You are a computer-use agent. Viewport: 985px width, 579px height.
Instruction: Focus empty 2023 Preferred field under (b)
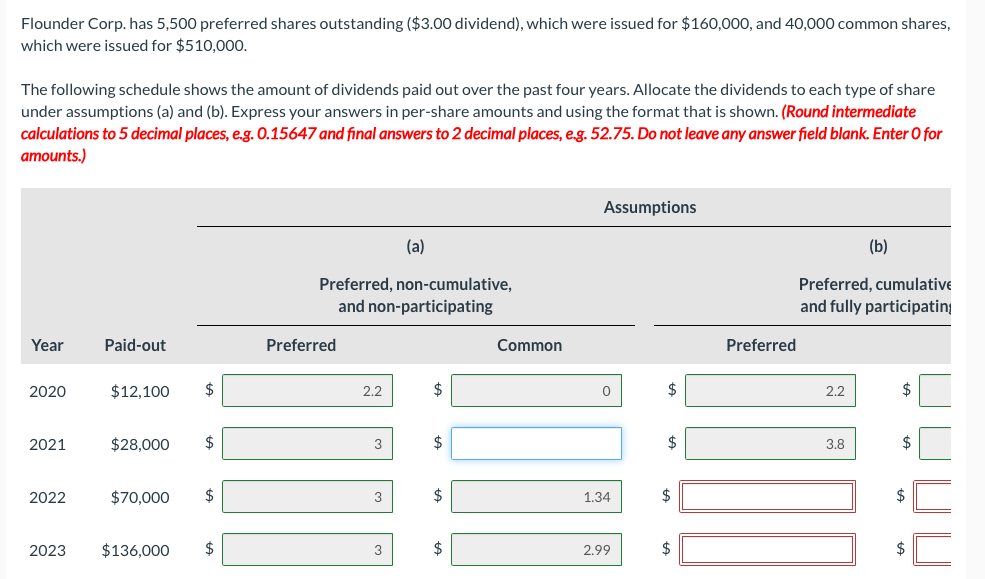[x=769, y=550]
